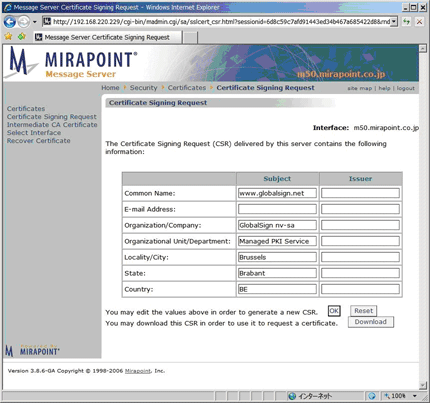Select Certificate Signing Request in sidebar

(52, 117)
